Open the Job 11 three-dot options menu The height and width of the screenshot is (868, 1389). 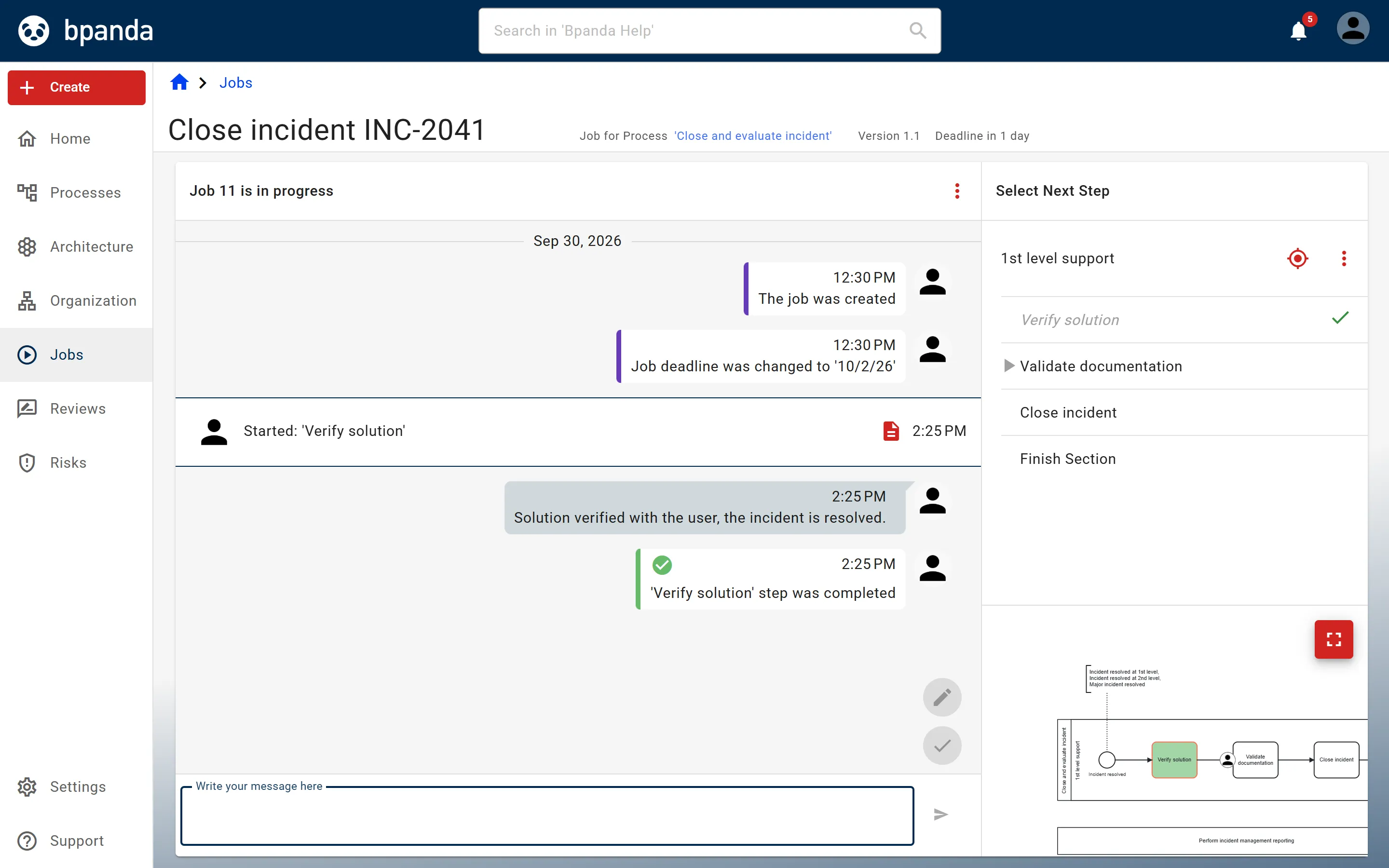coord(957,190)
